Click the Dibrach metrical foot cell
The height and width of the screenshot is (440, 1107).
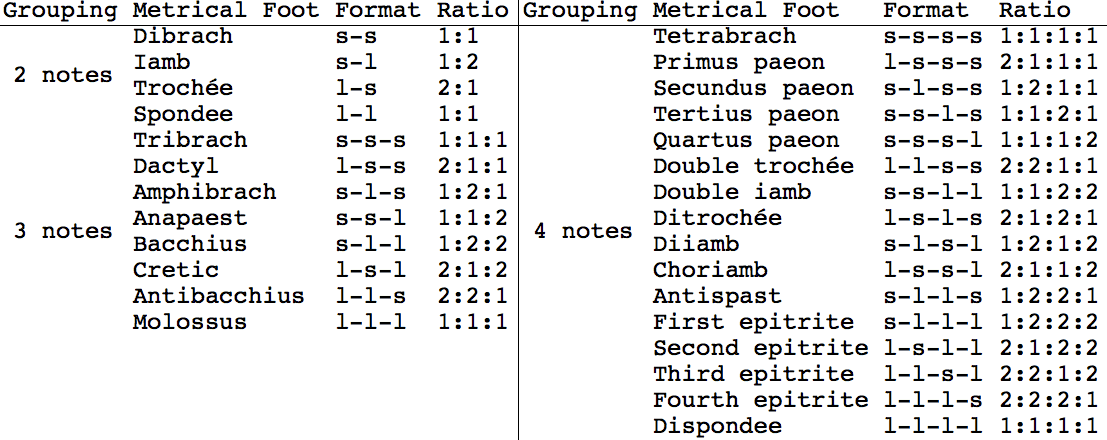pyautogui.click(x=183, y=37)
